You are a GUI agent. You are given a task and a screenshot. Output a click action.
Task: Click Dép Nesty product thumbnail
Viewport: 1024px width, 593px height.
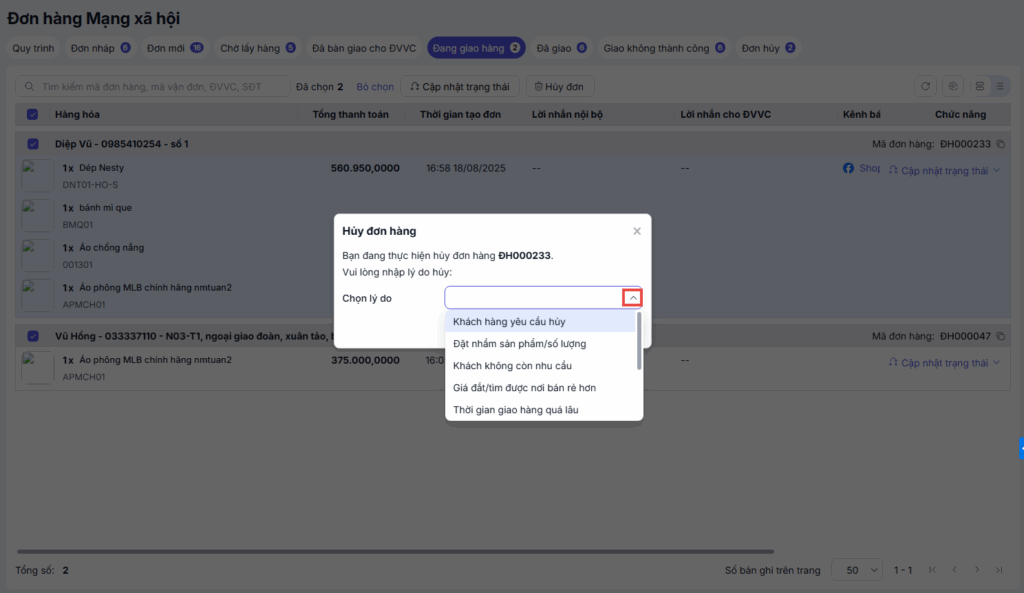pos(37,176)
